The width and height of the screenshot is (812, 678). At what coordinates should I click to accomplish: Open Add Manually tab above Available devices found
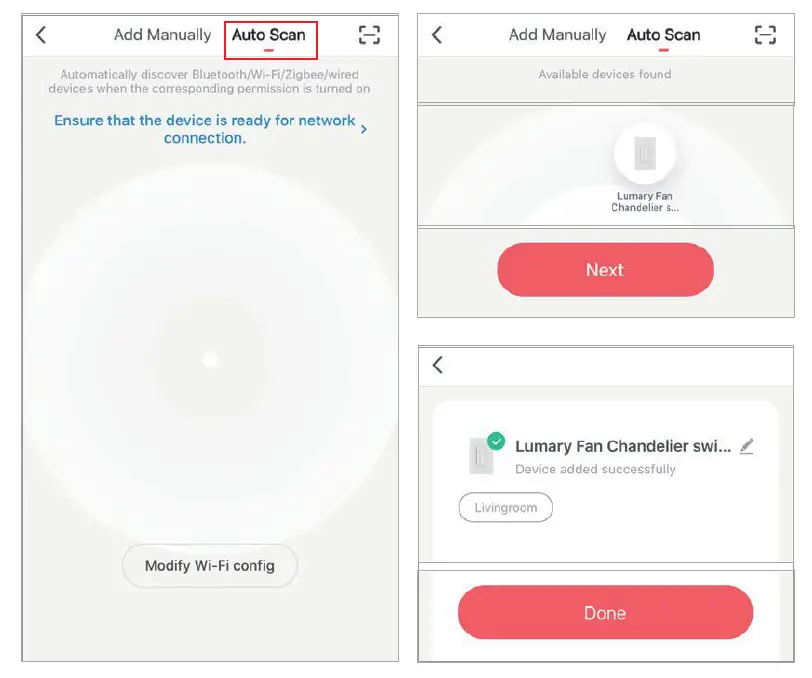point(557,35)
